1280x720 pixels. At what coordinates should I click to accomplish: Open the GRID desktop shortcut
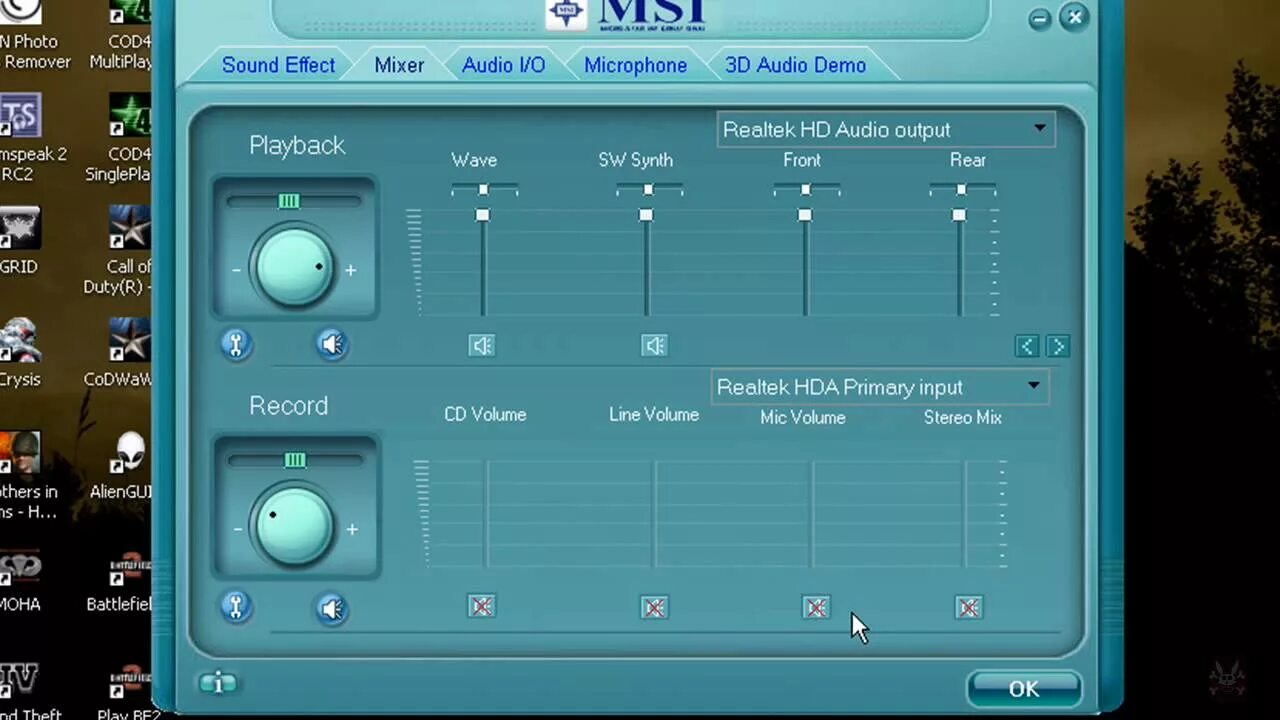(x=20, y=240)
